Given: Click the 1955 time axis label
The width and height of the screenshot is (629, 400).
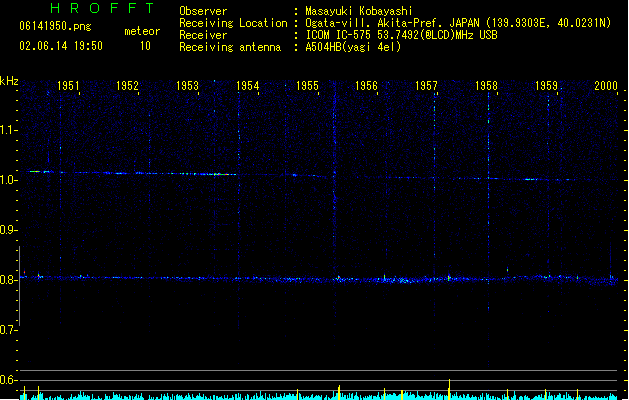Looking at the screenshot, I should [x=307, y=86].
